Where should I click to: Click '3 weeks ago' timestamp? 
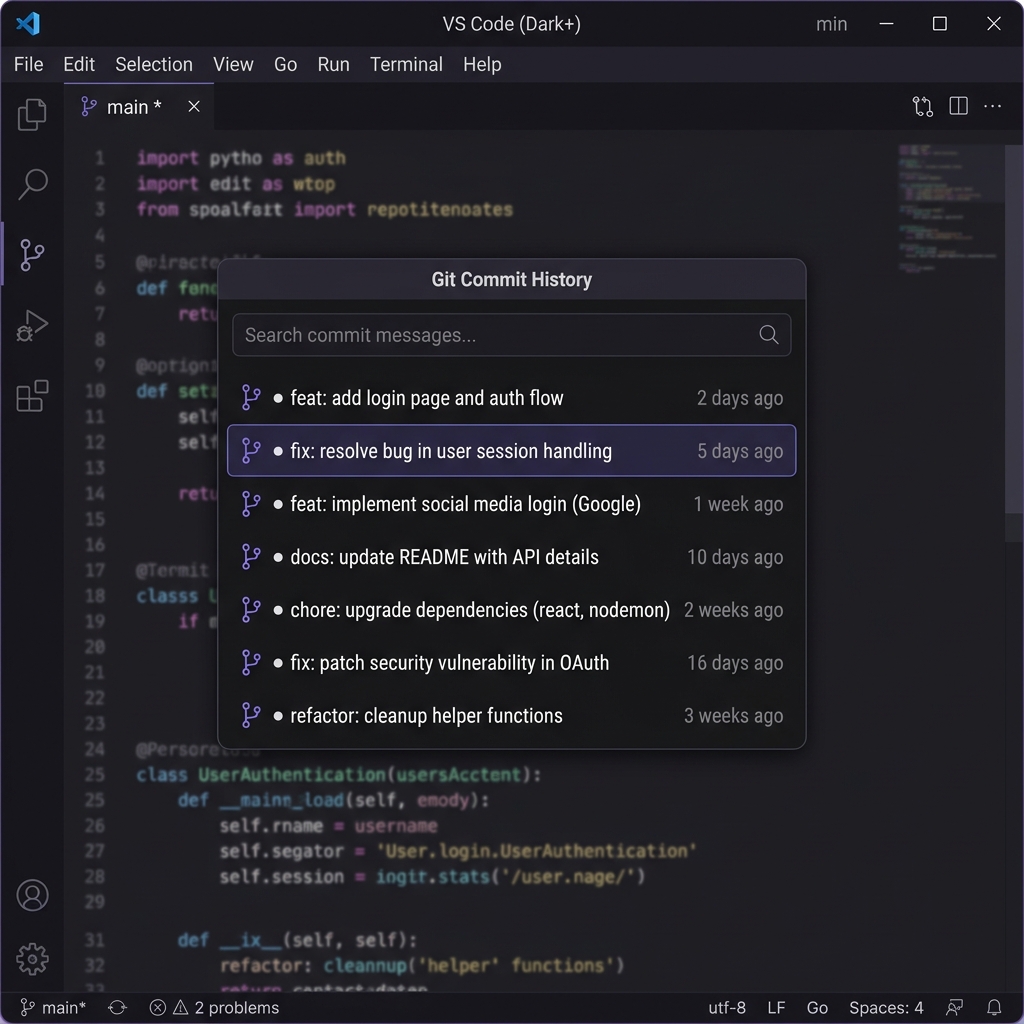[x=733, y=715]
